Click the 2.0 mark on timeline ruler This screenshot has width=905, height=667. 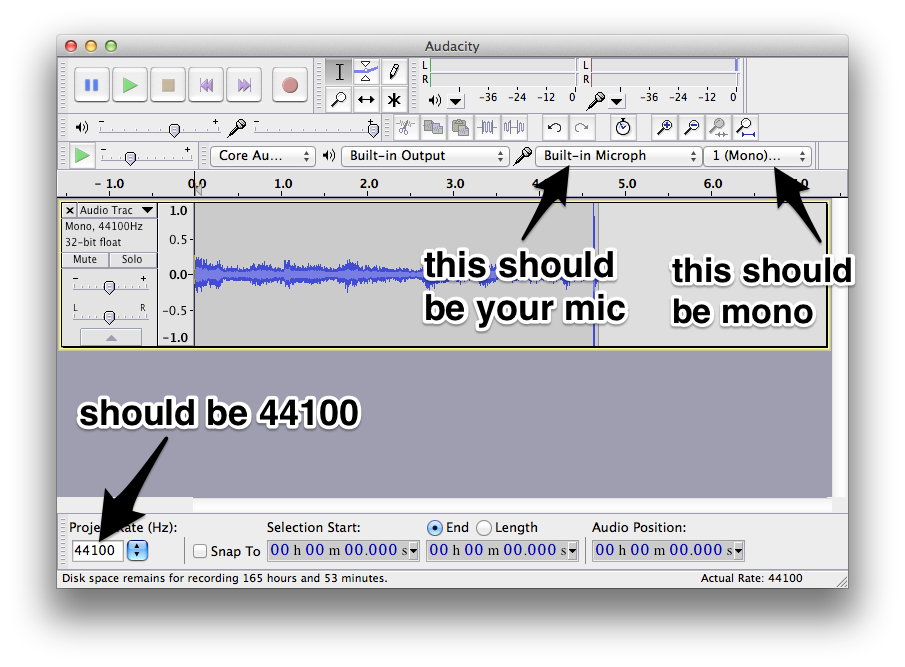(x=369, y=183)
